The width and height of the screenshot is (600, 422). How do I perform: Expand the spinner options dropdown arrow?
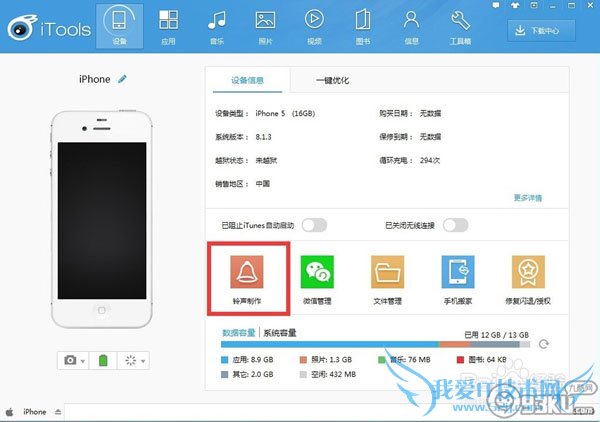(143, 361)
